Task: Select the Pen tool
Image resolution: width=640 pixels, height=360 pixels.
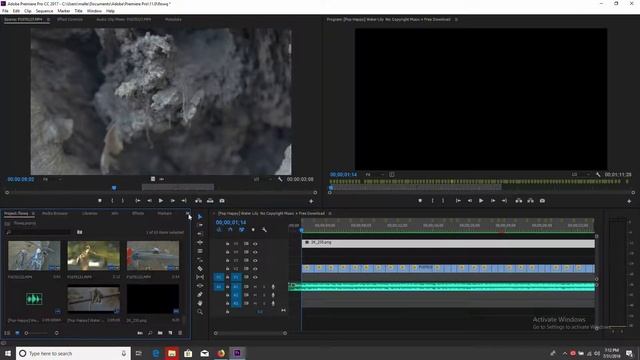Action: 200,294
